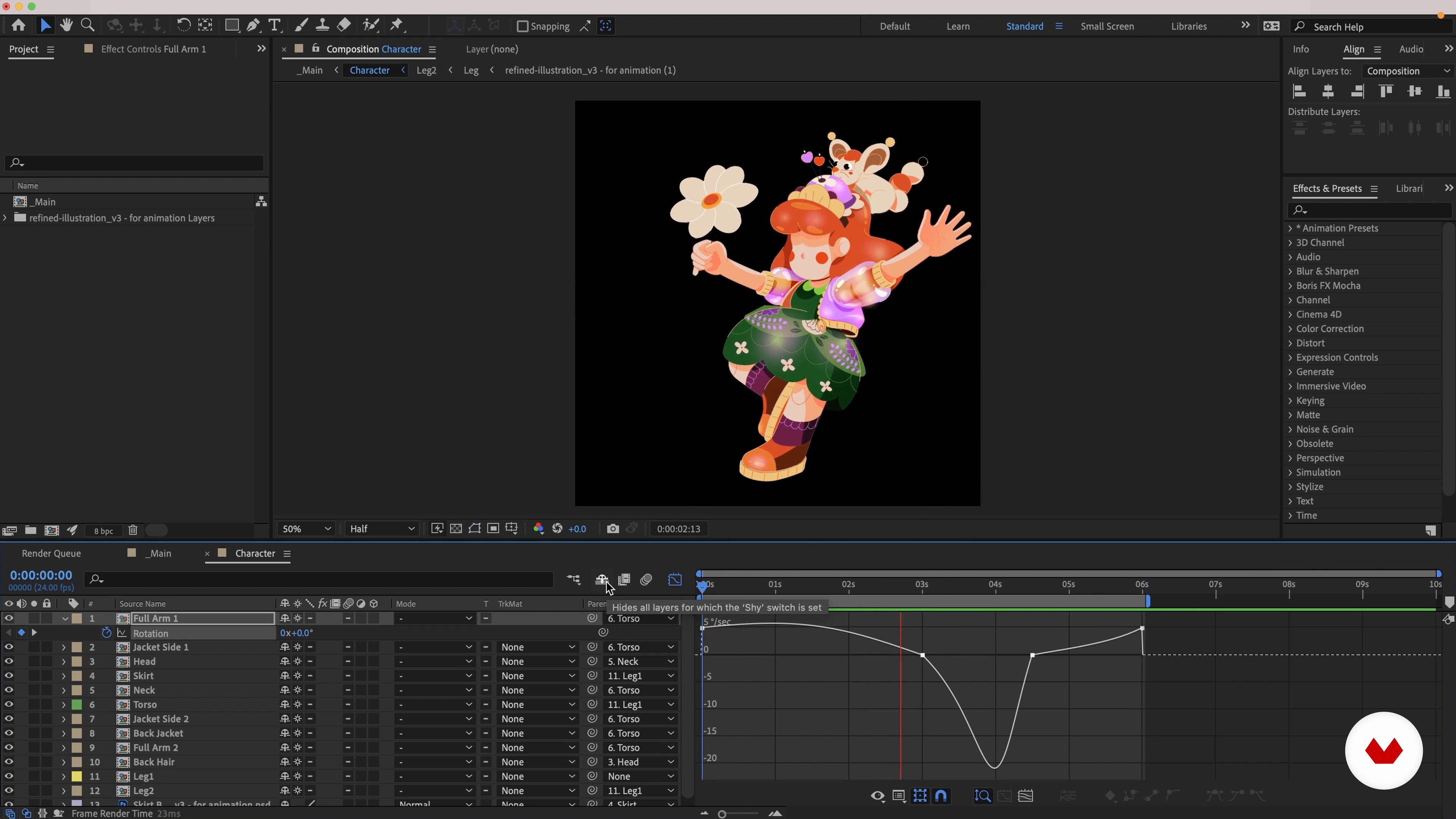1456x819 pixels.
Task: Select the Type text tool
Action: 275,25
